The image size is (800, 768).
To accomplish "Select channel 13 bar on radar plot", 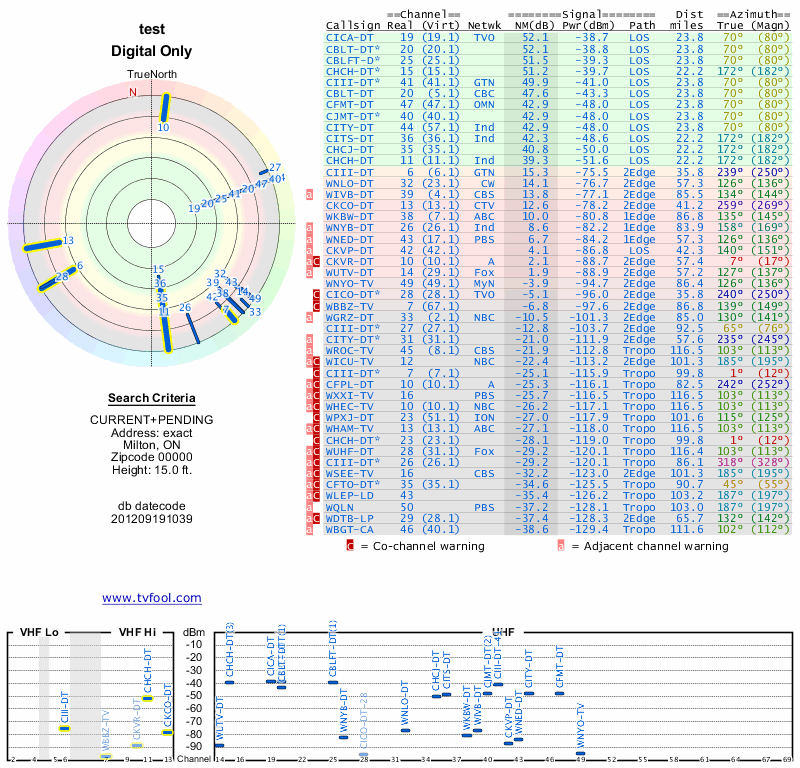I will [42, 244].
